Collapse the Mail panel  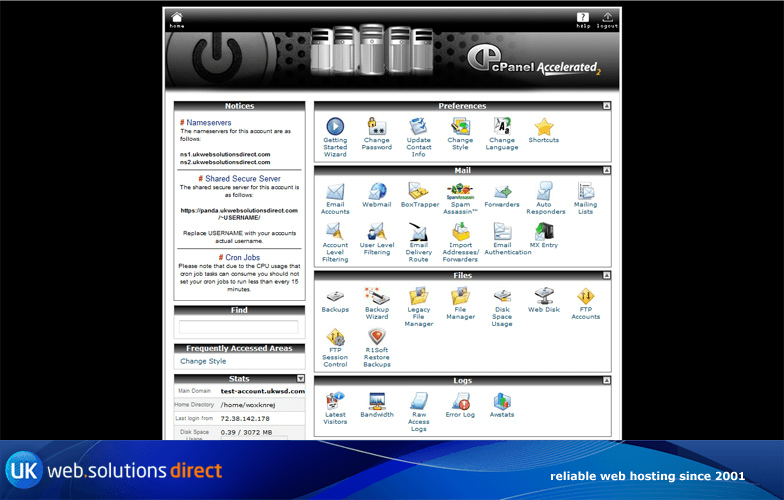[x=606, y=170]
